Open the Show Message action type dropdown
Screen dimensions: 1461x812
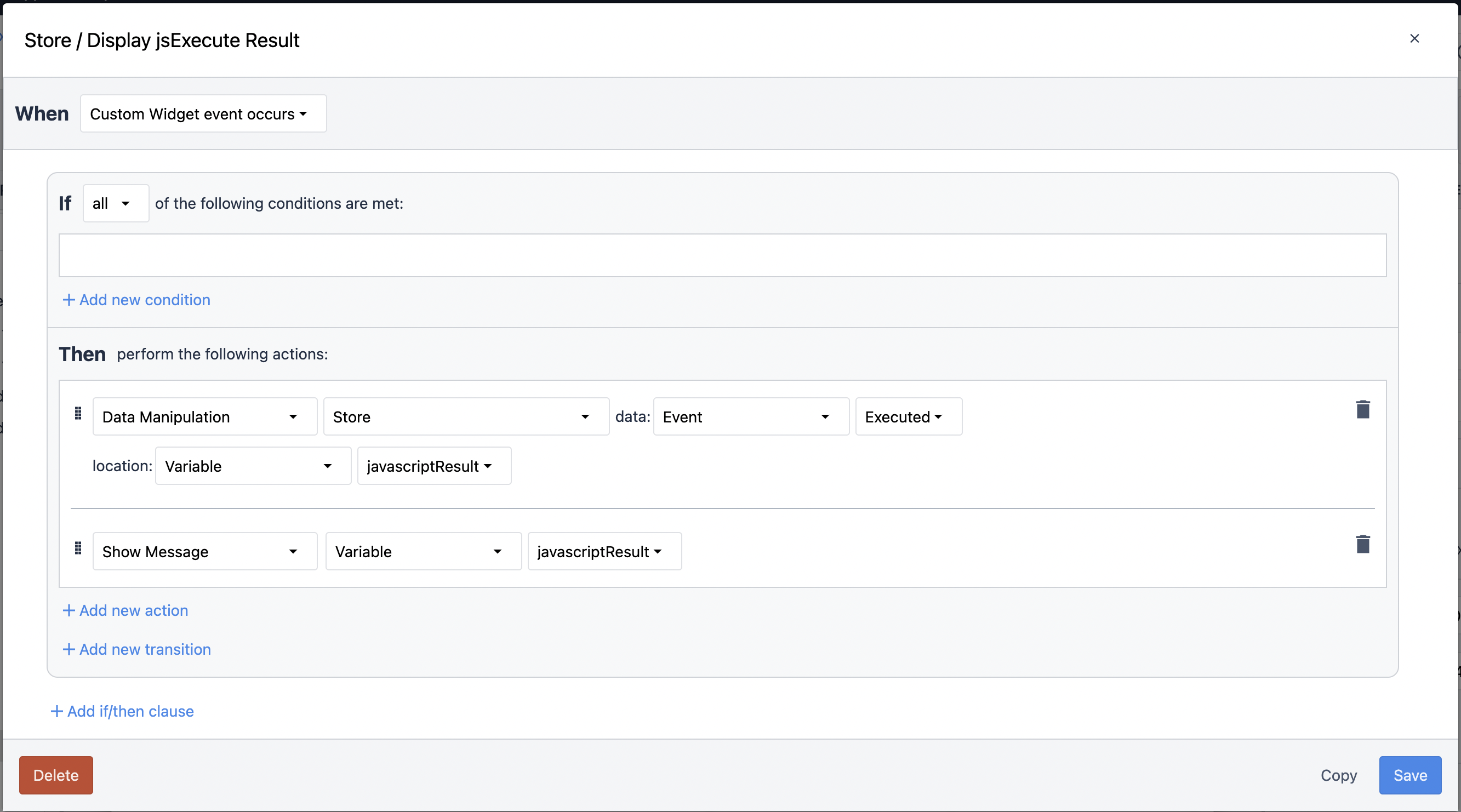(205, 551)
